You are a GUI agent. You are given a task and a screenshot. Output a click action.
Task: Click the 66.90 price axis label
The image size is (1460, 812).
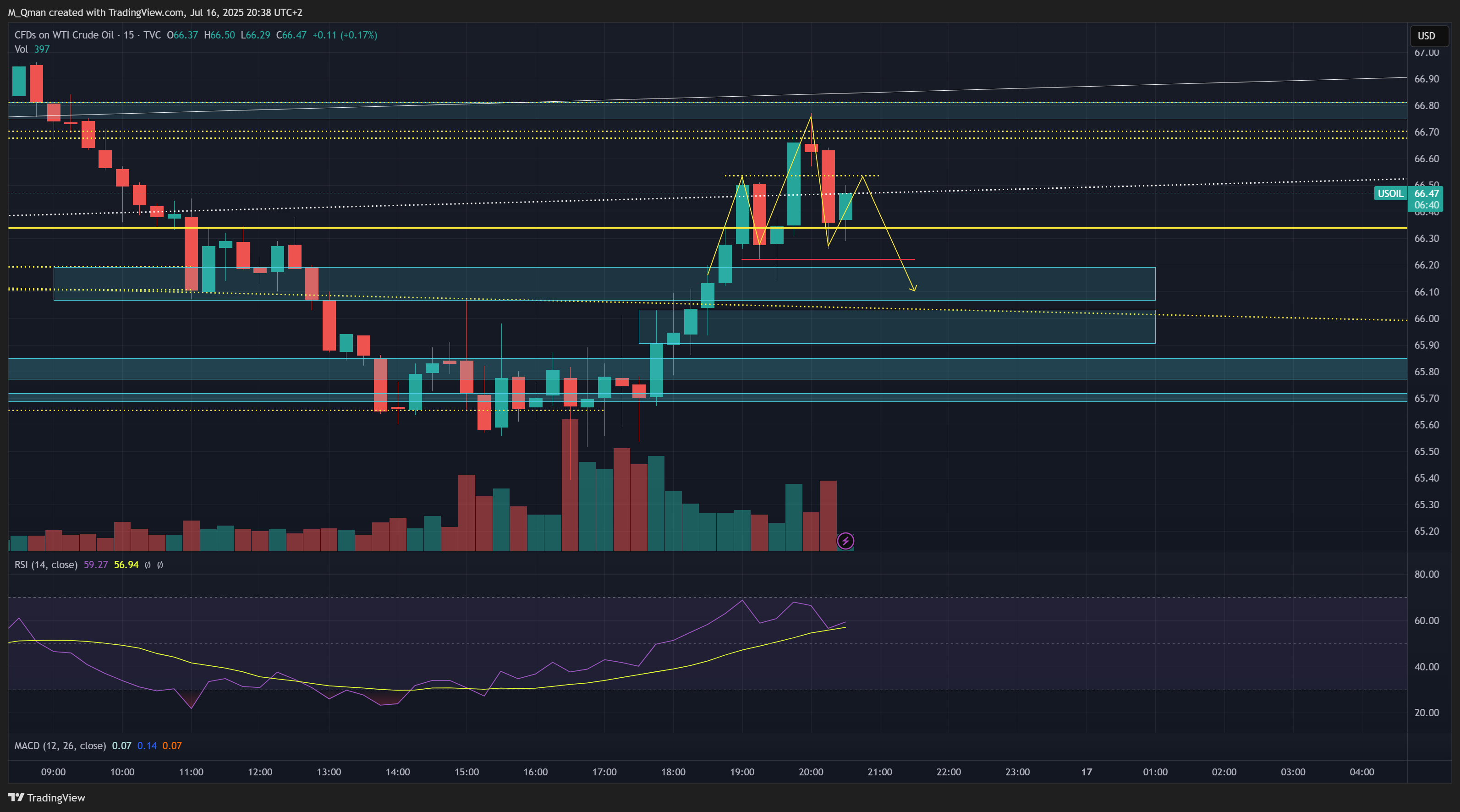(1426, 79)
